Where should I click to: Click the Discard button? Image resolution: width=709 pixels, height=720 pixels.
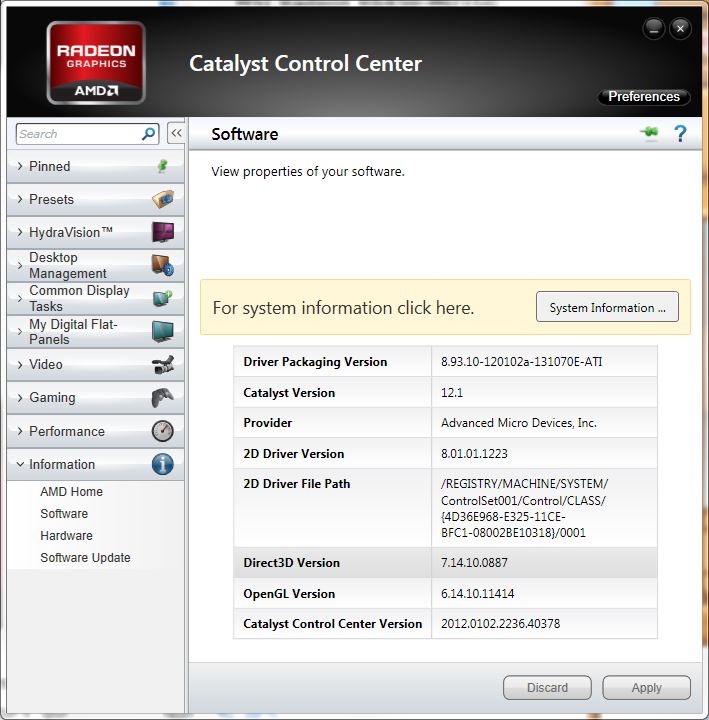click(547, 687)
